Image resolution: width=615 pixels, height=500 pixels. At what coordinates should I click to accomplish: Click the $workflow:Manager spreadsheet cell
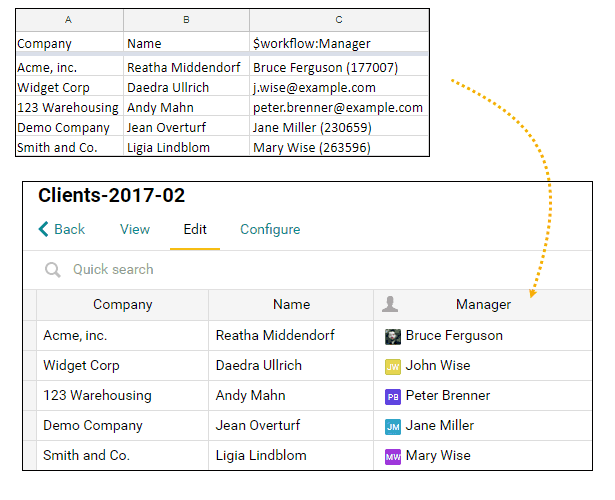(339, 43)
